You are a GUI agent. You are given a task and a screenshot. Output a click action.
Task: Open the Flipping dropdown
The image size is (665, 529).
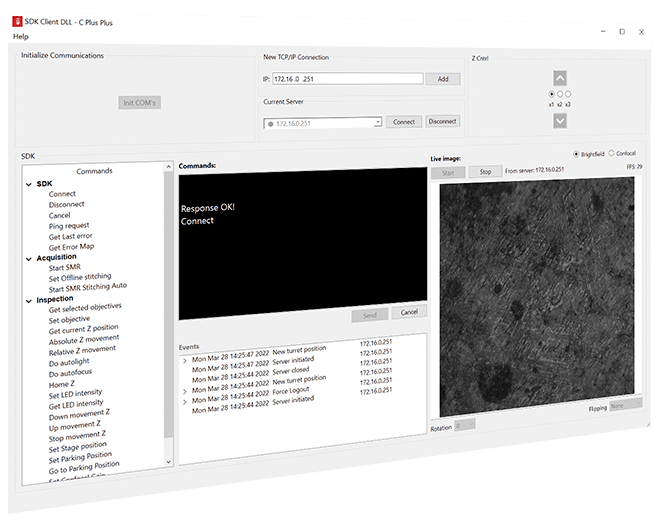coord(626,405)
